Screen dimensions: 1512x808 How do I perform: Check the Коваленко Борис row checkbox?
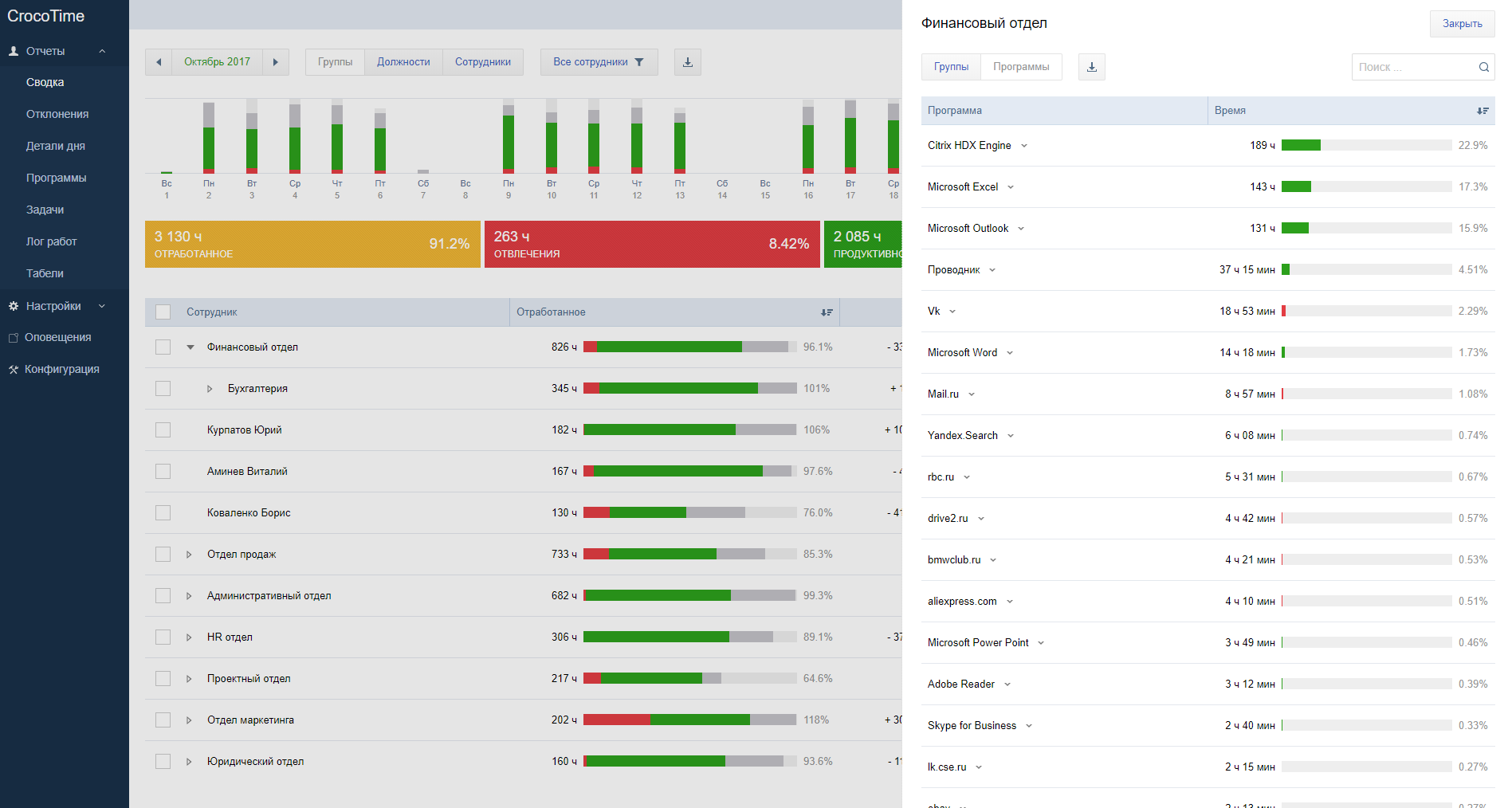coord(163,513)
